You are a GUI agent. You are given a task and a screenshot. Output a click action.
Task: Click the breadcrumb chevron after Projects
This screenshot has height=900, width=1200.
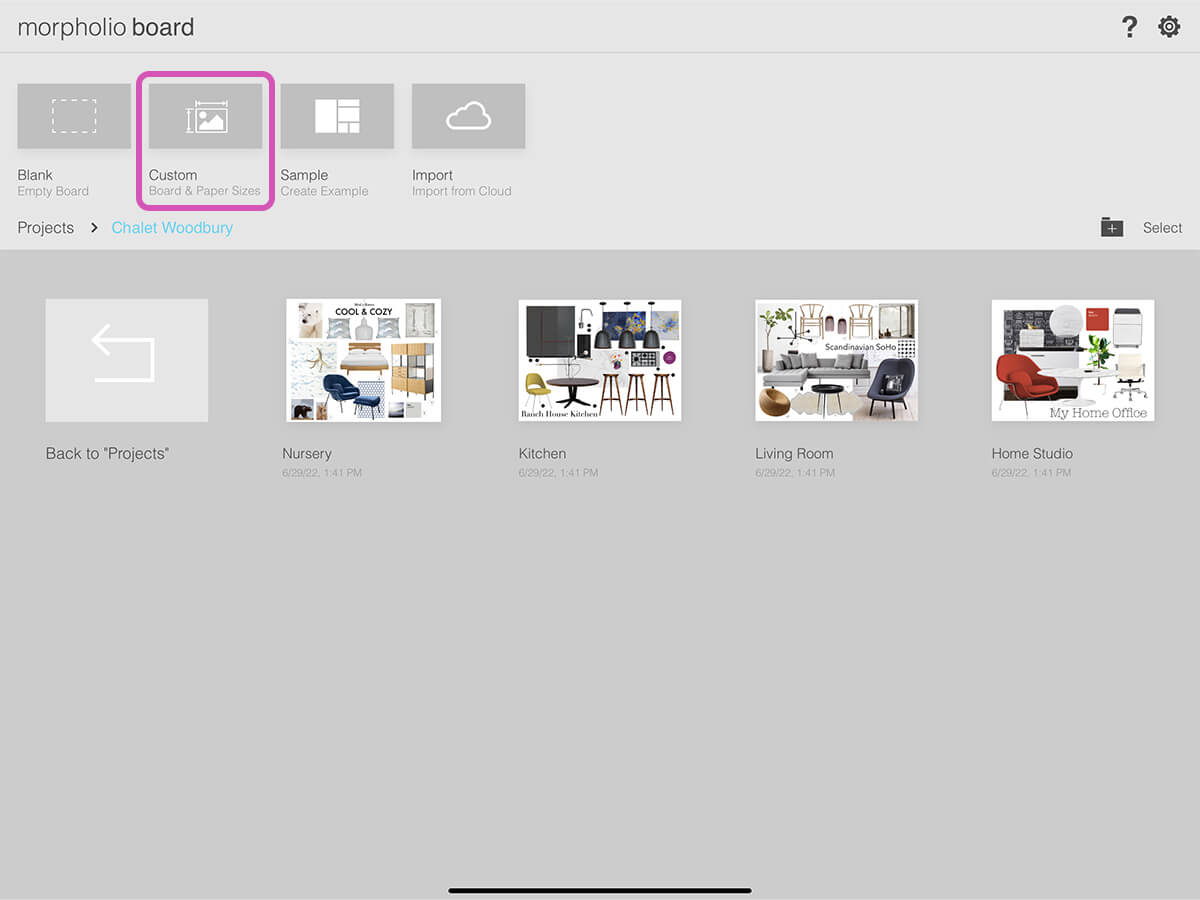[x=94, y=228]
